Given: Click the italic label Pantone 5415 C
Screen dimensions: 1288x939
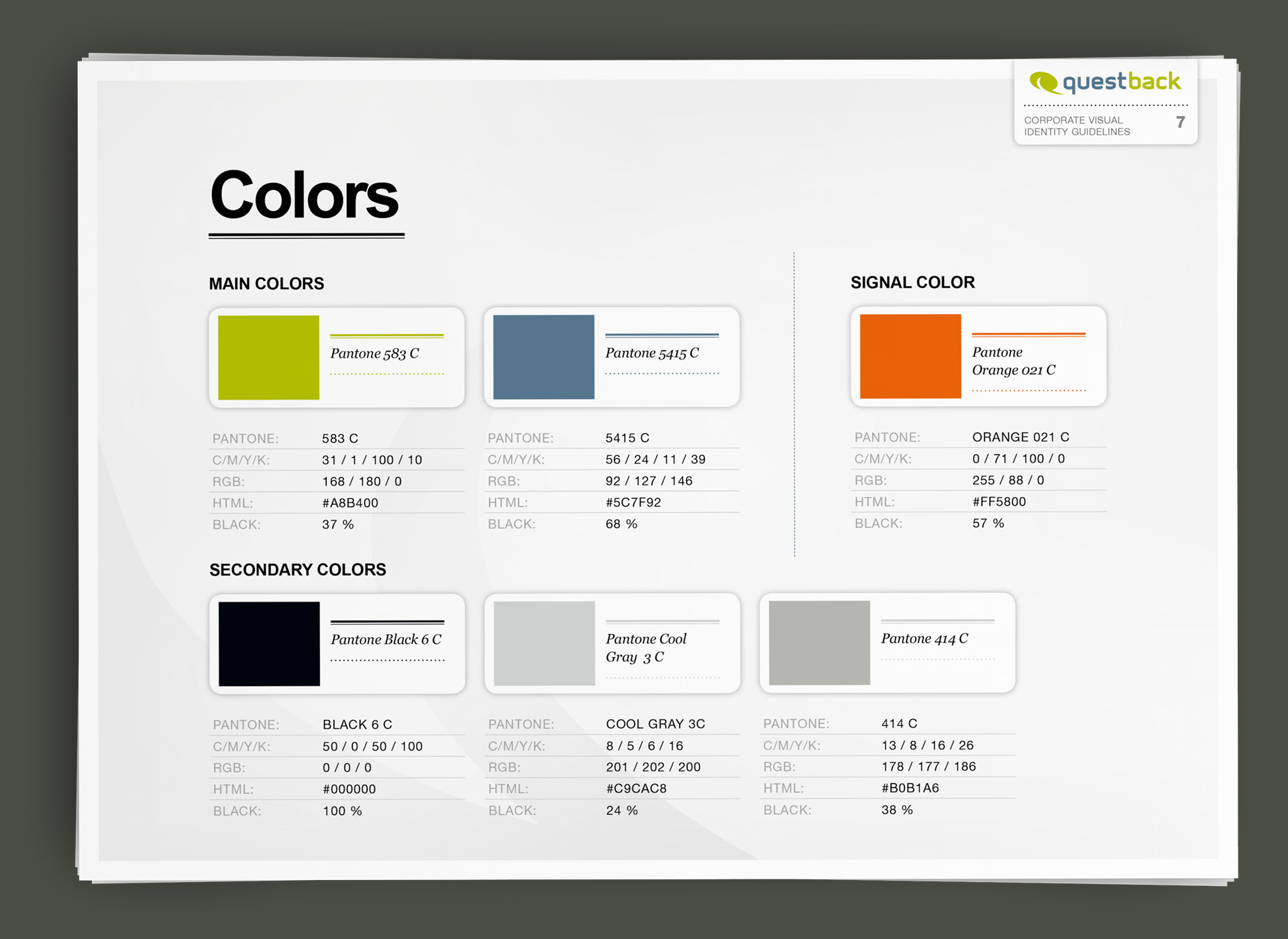Looking at the screenshot, I should (x=652, y=353).
